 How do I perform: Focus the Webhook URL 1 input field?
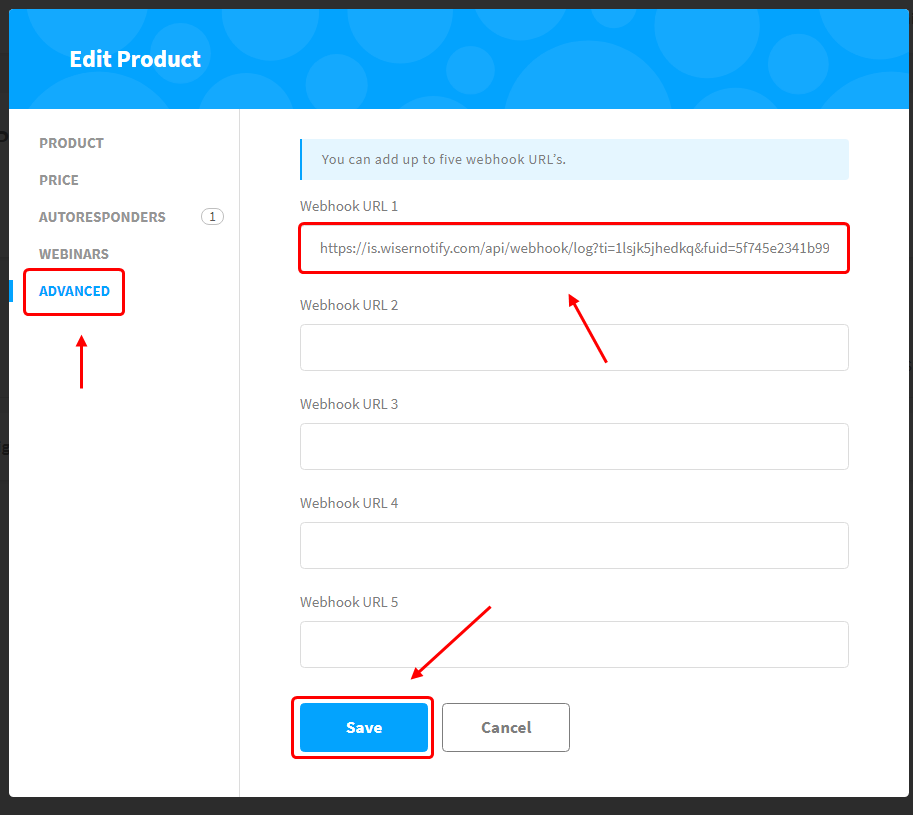click(574, 248)
